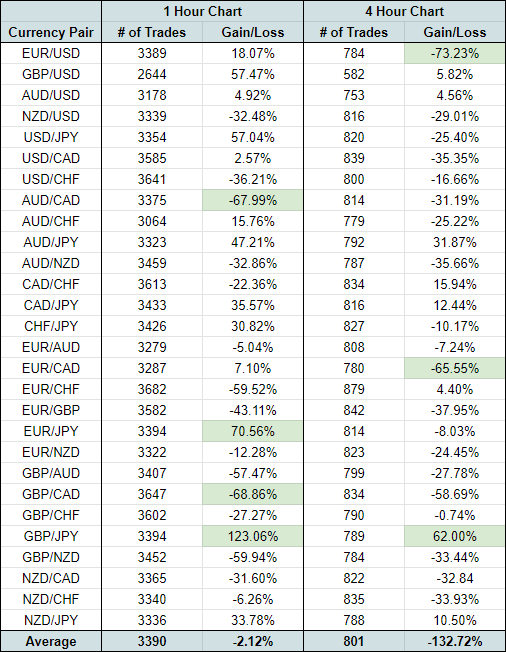The width and height of the screenshot is (506, 652).
Task: Click the GBP/CAD -68.86% cell
Action: click(252, 494)
